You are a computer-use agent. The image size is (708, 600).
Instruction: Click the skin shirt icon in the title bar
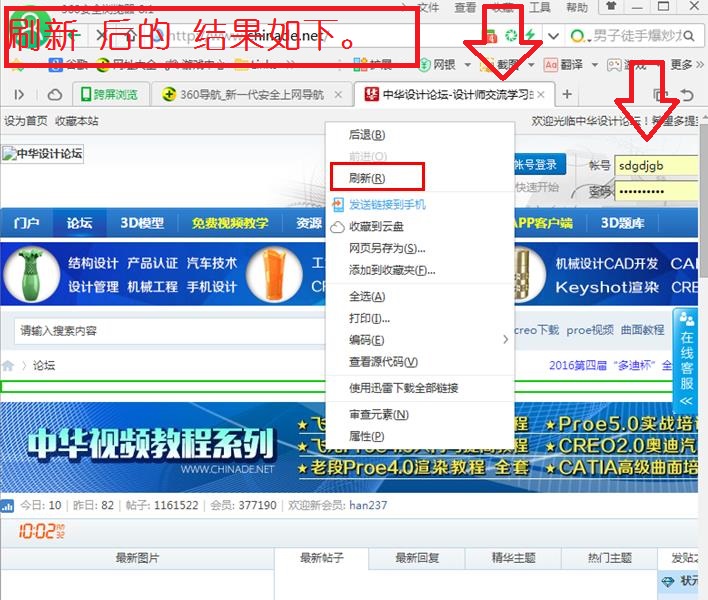coord(611,6)
